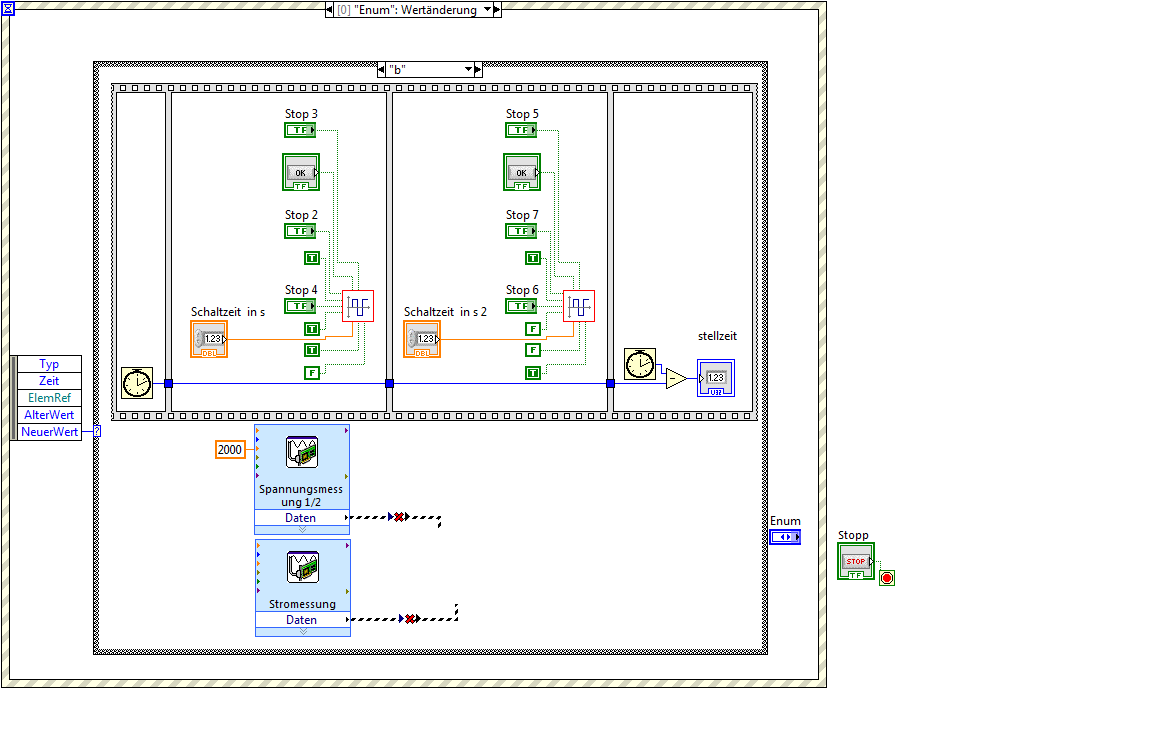Toggle the True constant at bottom of third frame
The height and width of the screenshot is (734, 1152).
[x=533, y=373]
